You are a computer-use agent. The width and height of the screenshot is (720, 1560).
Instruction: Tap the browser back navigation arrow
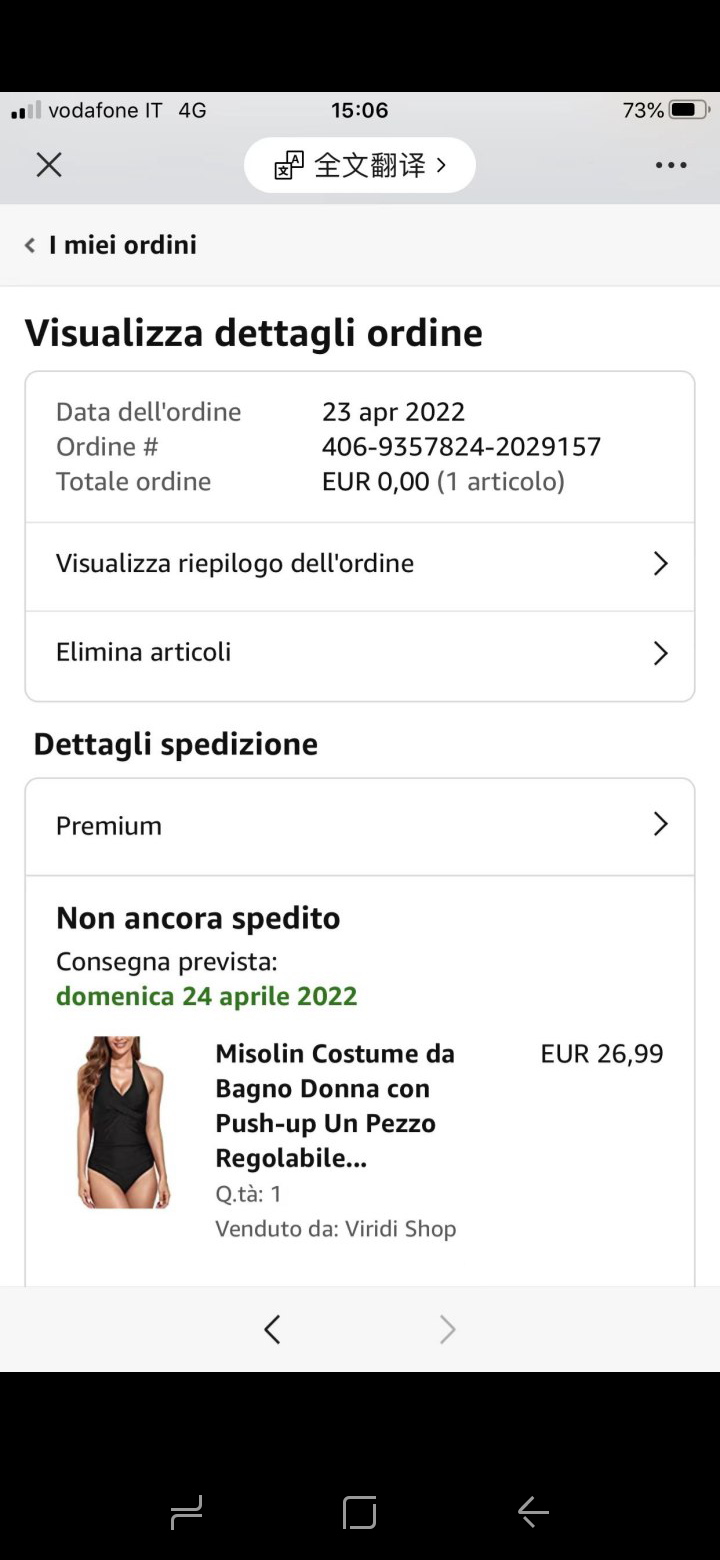tap(272, 1329)
